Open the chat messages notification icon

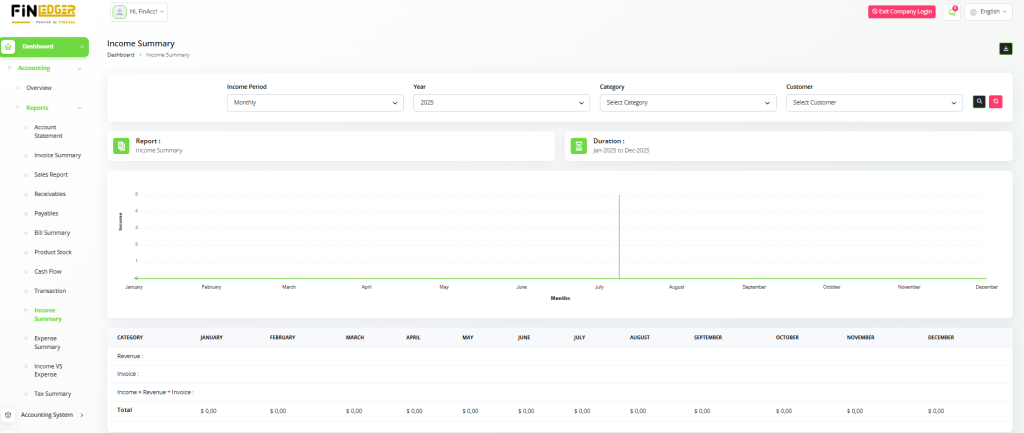click(951, 12)
